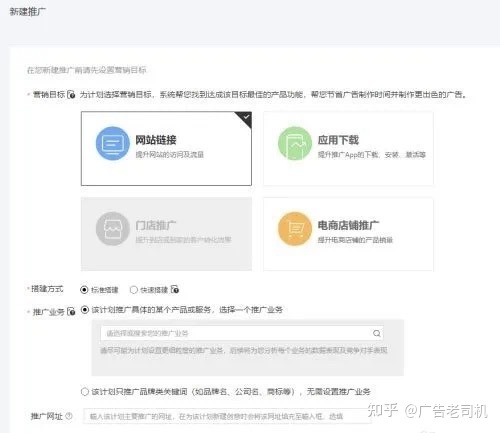Open the help icon beside 营销目标
The height and width of the screenshot is (433, 500).
[71, 95]
